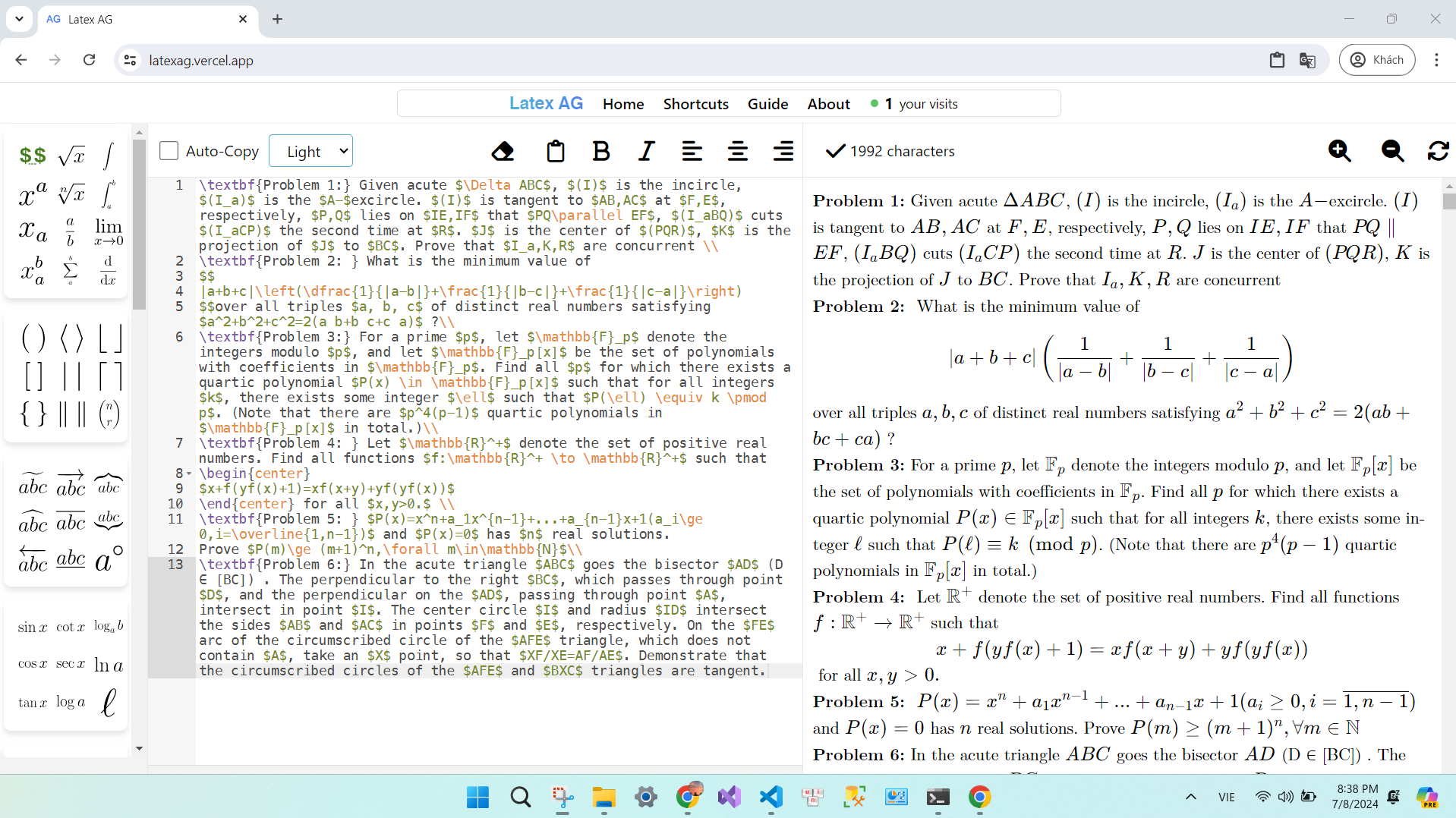
Task: Insert the square root symbol
Action: (x=71, y=156)
